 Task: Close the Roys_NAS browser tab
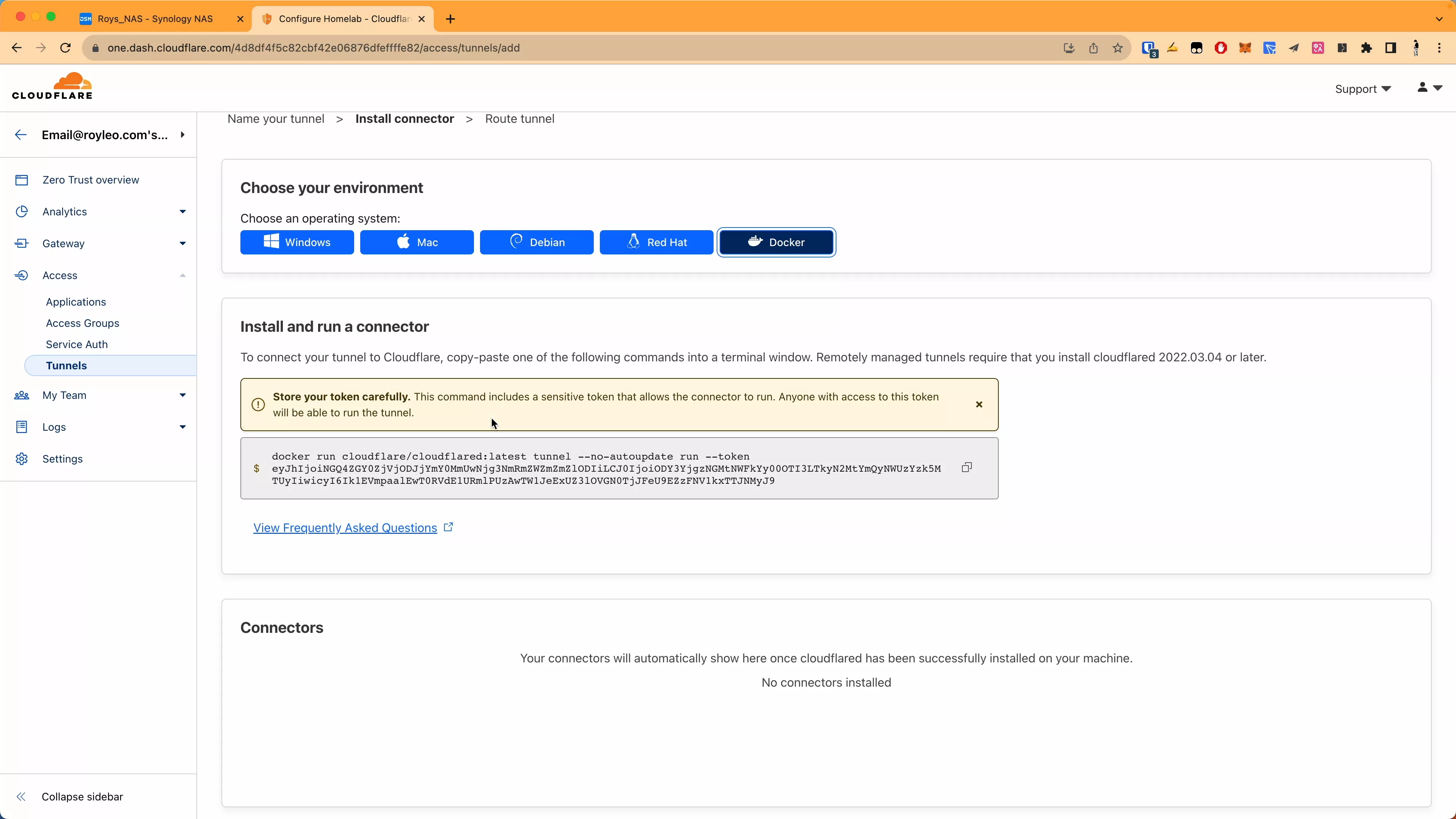pyautogui.click(x=240, y=19)
